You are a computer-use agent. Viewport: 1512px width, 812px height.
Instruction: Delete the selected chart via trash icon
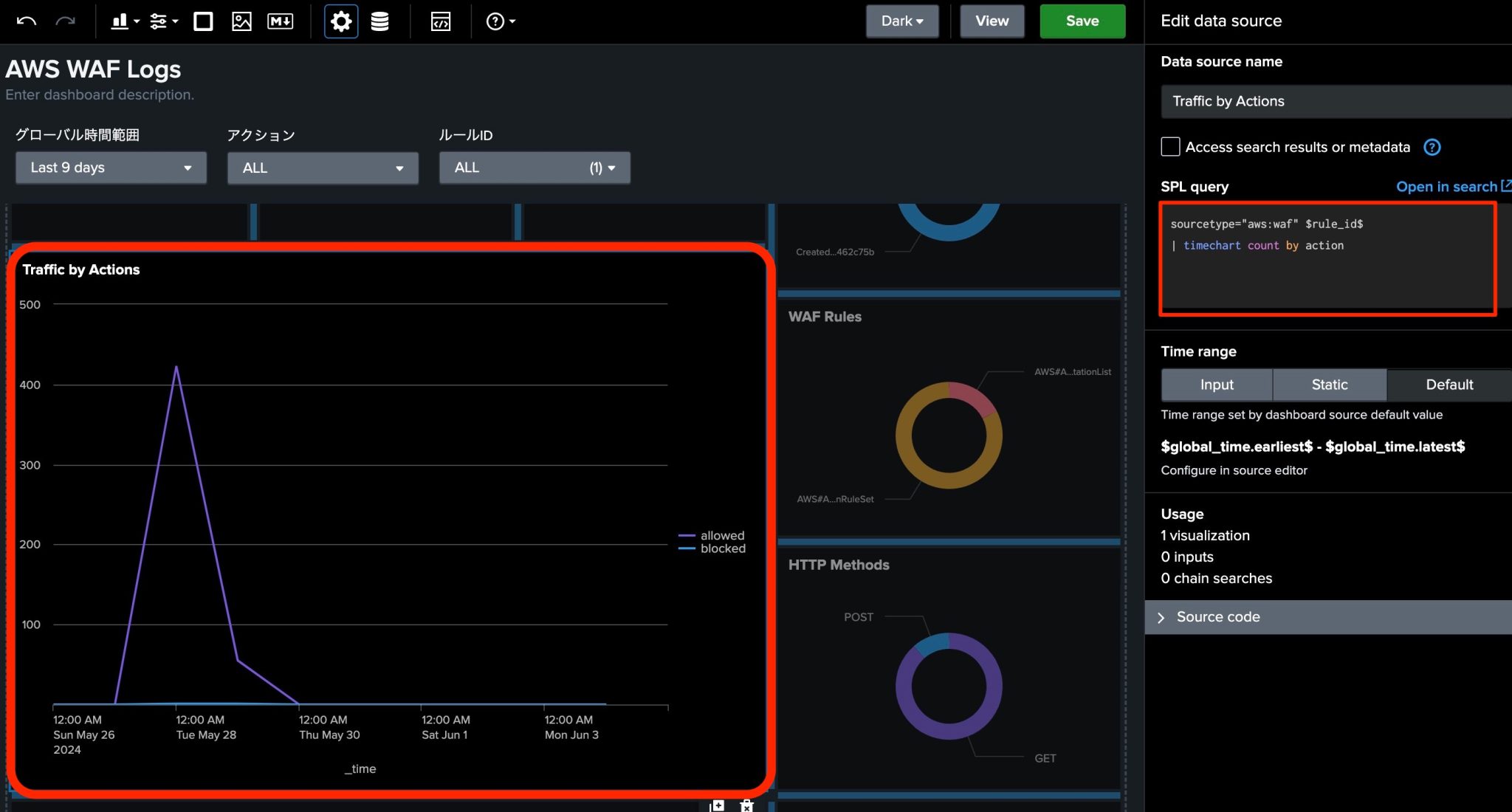pyautogui.click(x=746, y=805)
